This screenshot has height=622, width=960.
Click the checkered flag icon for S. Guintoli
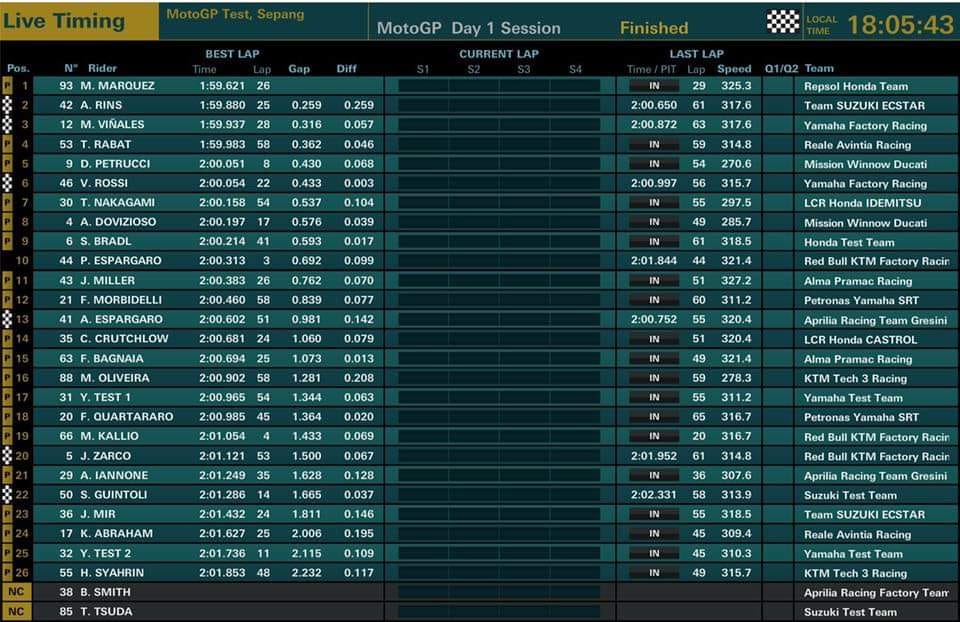click(7, 495)
